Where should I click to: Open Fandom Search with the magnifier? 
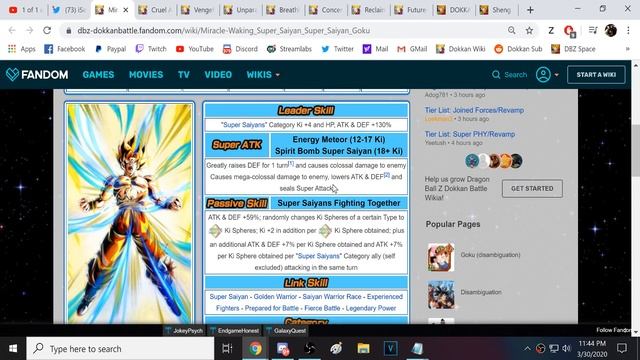tap(509, 75)
